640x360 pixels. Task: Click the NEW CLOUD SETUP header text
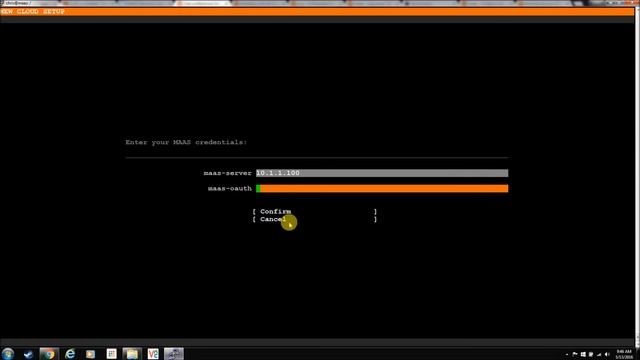(x=33, y=11)
